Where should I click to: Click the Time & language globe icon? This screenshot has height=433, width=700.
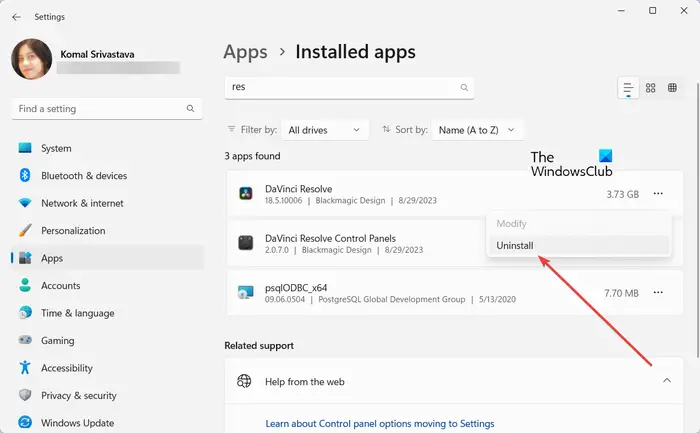pos(25,313)
